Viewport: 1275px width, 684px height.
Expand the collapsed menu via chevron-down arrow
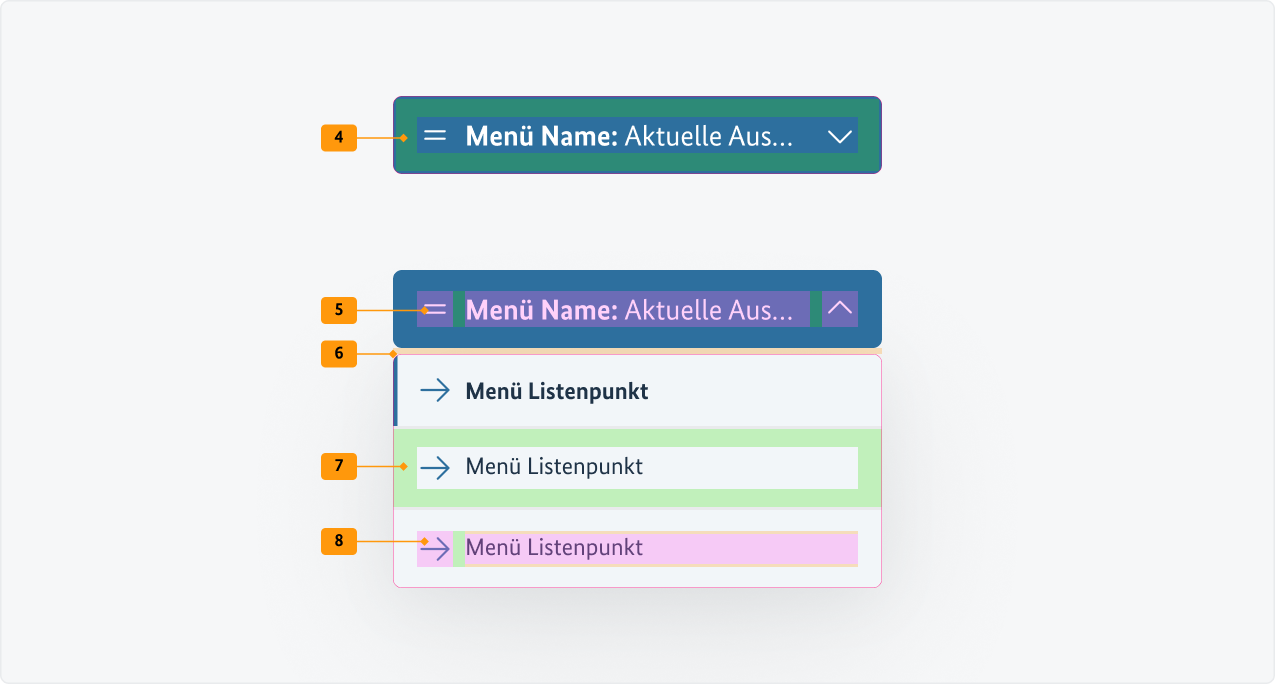pyautogui.click(x=840, y=136)
